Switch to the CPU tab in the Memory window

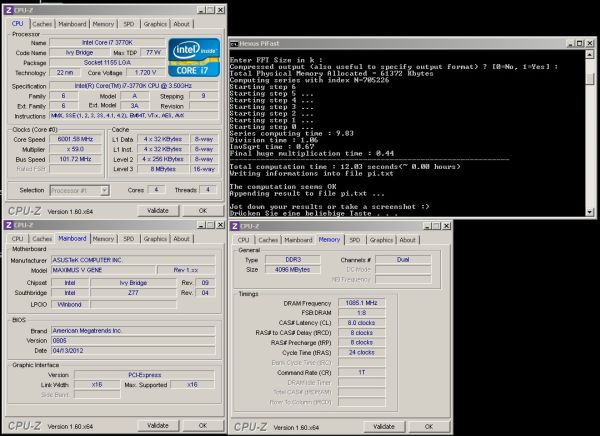243,240
